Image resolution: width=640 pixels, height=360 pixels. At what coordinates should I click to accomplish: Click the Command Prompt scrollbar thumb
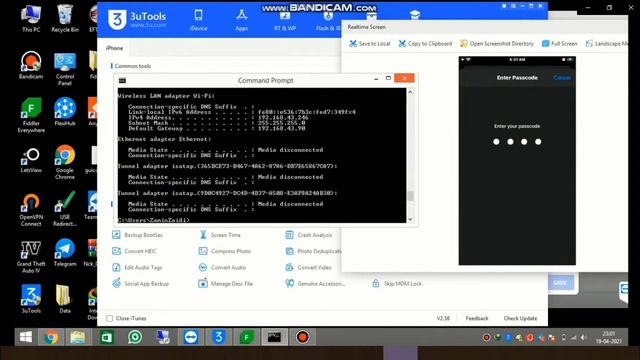(410, 196)
